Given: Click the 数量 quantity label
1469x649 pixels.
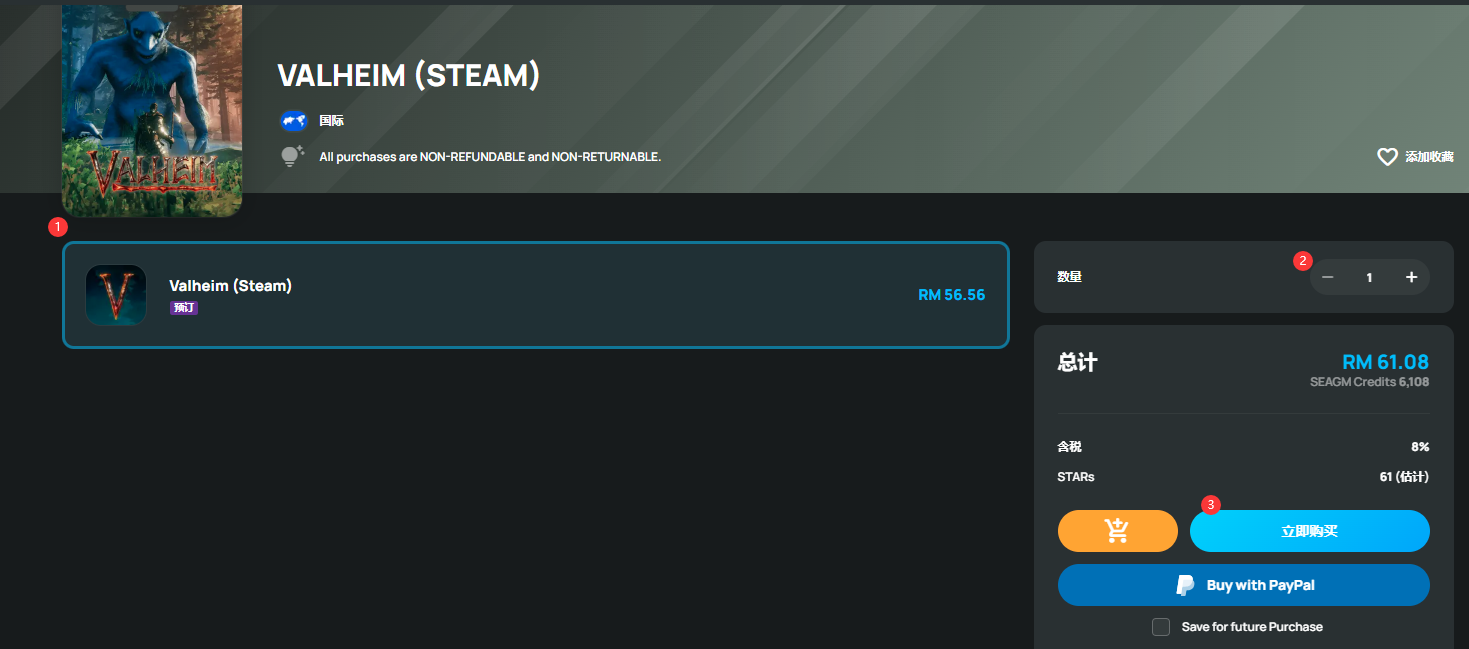Looking at the screenshot, I should pos(1070,277).
